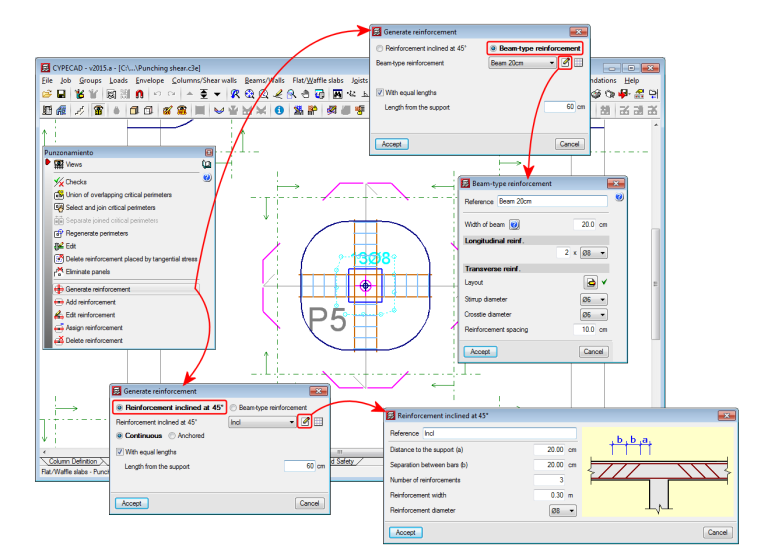Screen dimensions: 768x557
Task: Open the Help menu
Action: 632,80
